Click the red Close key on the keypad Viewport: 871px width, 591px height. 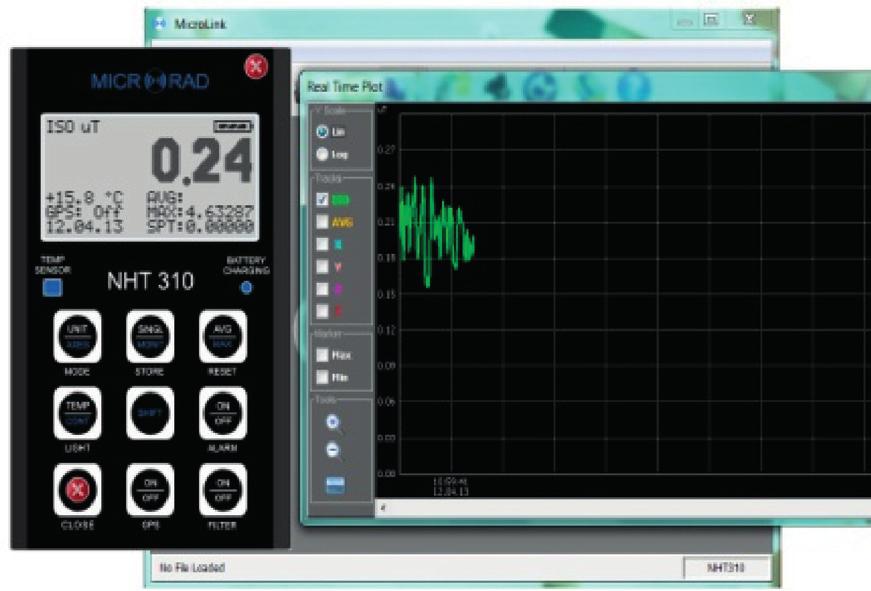pos(77,490)
